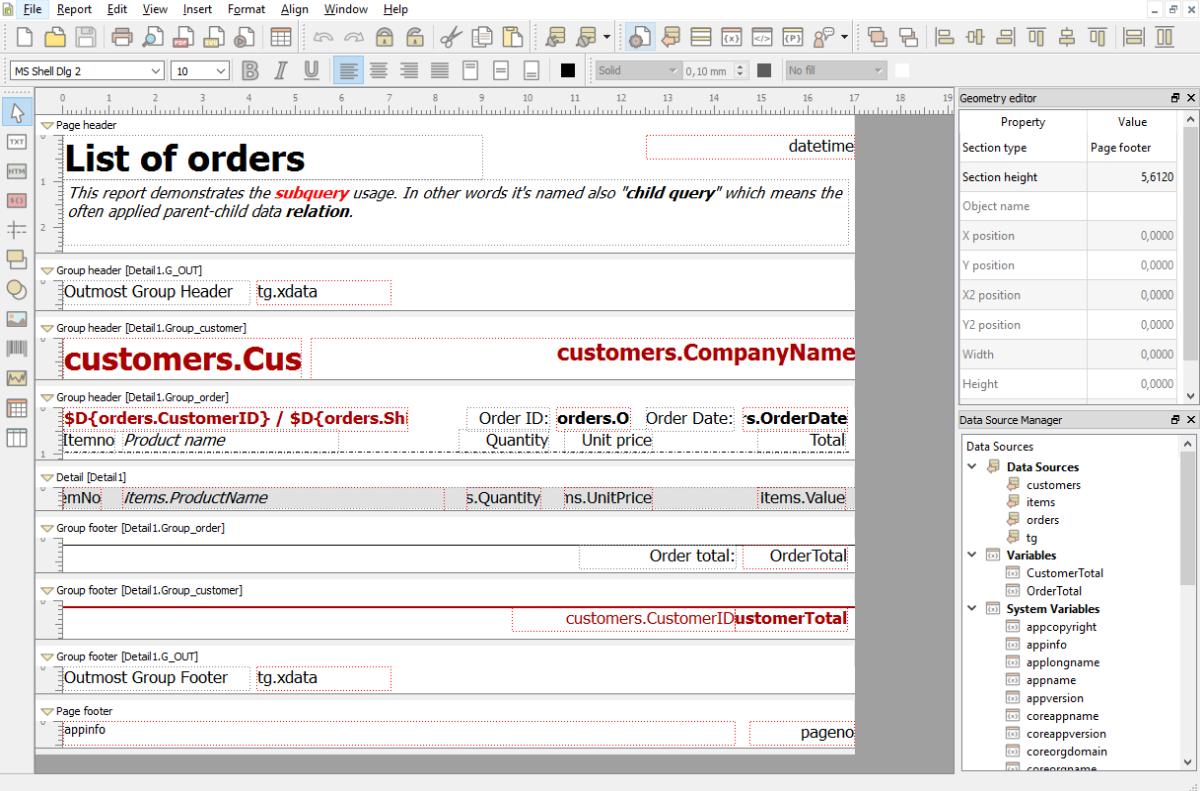Open the font size dropdown
1200x791 pixels.
(200, 71)
